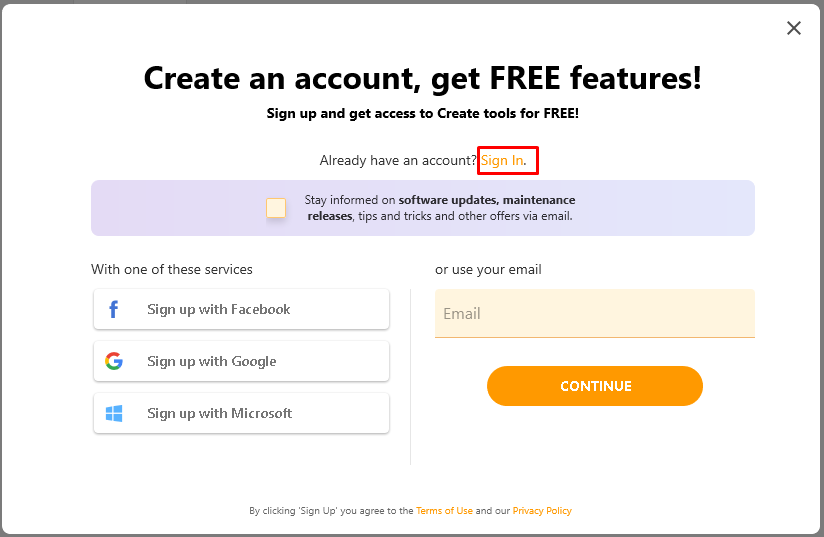Click the 'With one of these services' label
This screenshot has height=537, width=824.
pos(172,270)
